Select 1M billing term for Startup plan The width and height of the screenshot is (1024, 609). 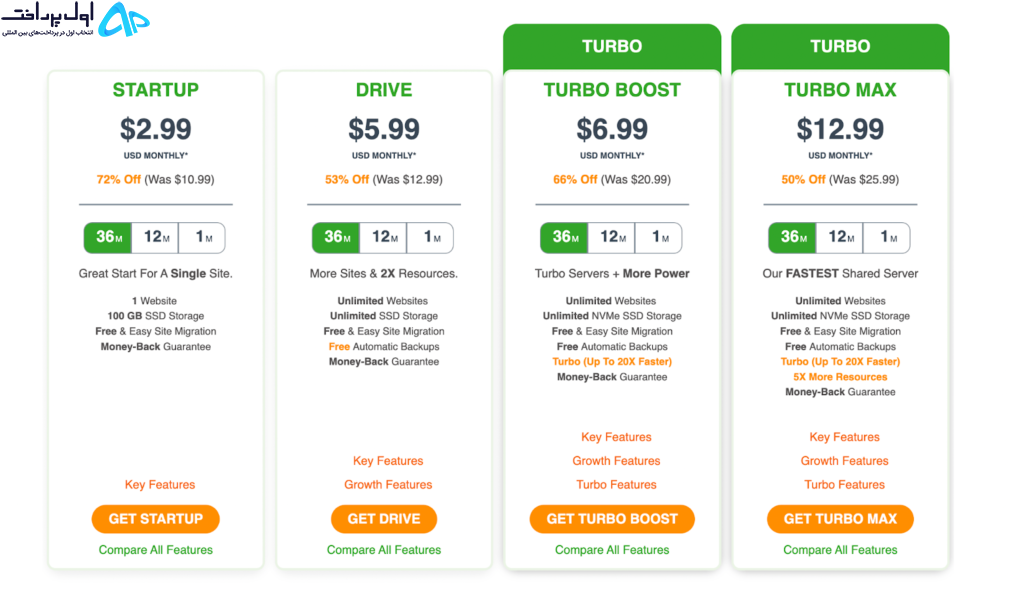click(202, 238)
